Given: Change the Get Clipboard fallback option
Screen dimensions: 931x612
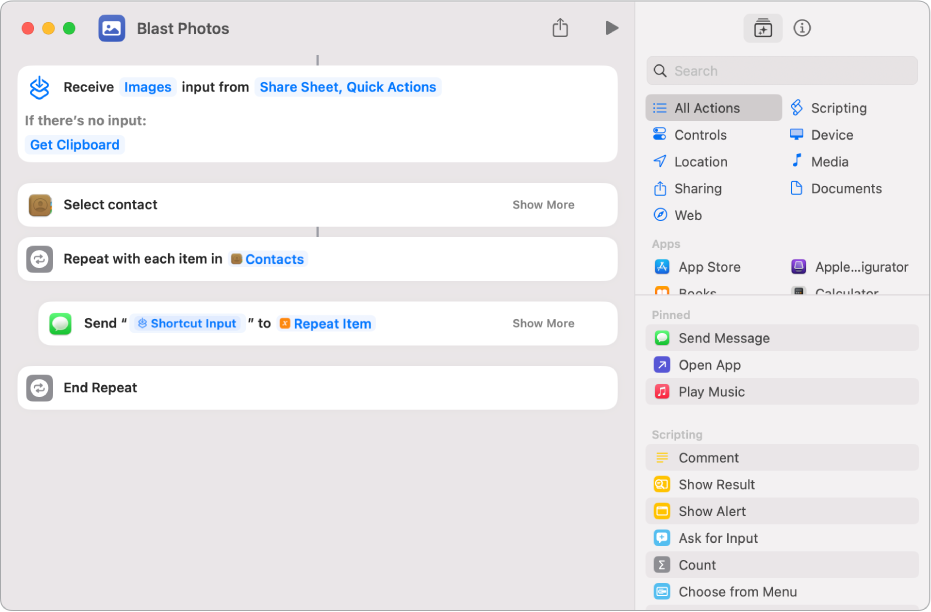Looking at the screenshot, I should pos(75,145).
